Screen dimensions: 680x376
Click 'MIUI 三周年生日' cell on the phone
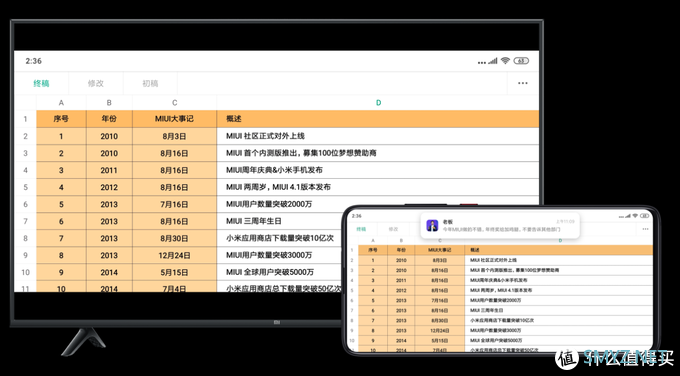pos(559,311)
